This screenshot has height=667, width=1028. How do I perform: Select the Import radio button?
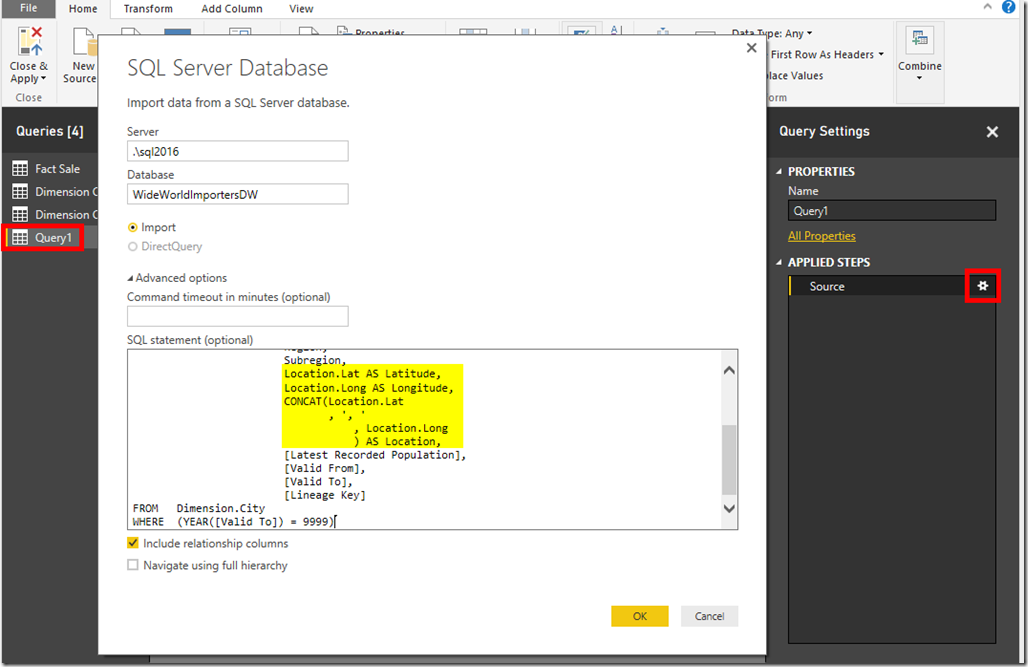[132, 228]
